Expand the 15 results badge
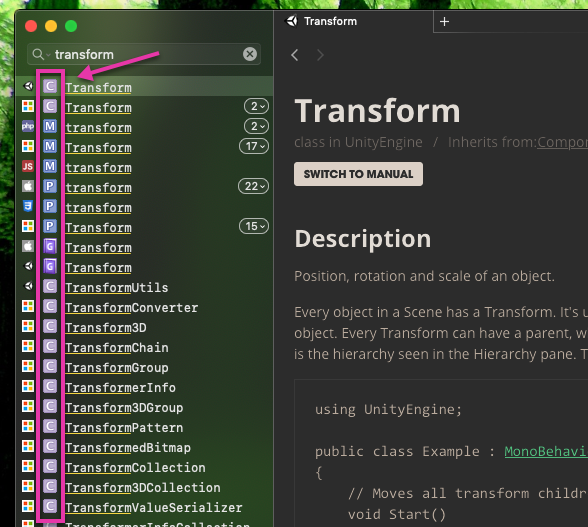This screenshot has height=527, width=588. click(254, 227)
